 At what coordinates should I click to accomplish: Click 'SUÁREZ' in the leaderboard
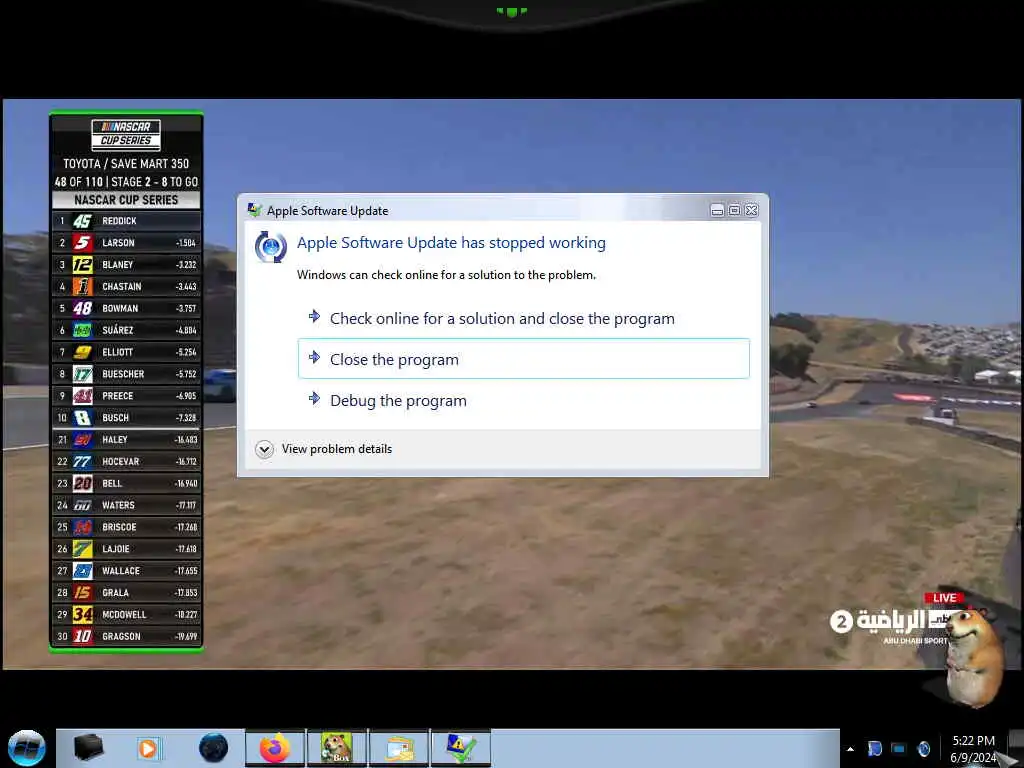118,330
